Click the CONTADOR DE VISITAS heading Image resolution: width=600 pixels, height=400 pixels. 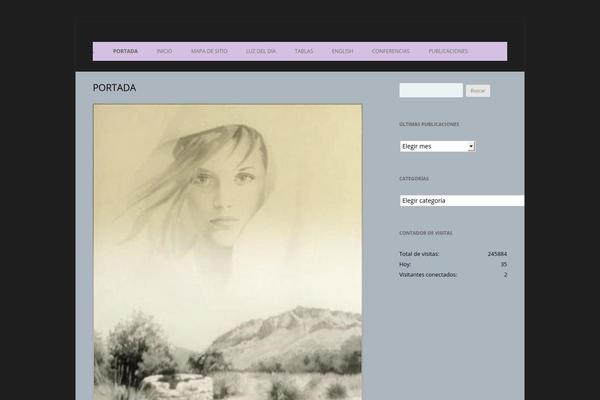[426, 233]
